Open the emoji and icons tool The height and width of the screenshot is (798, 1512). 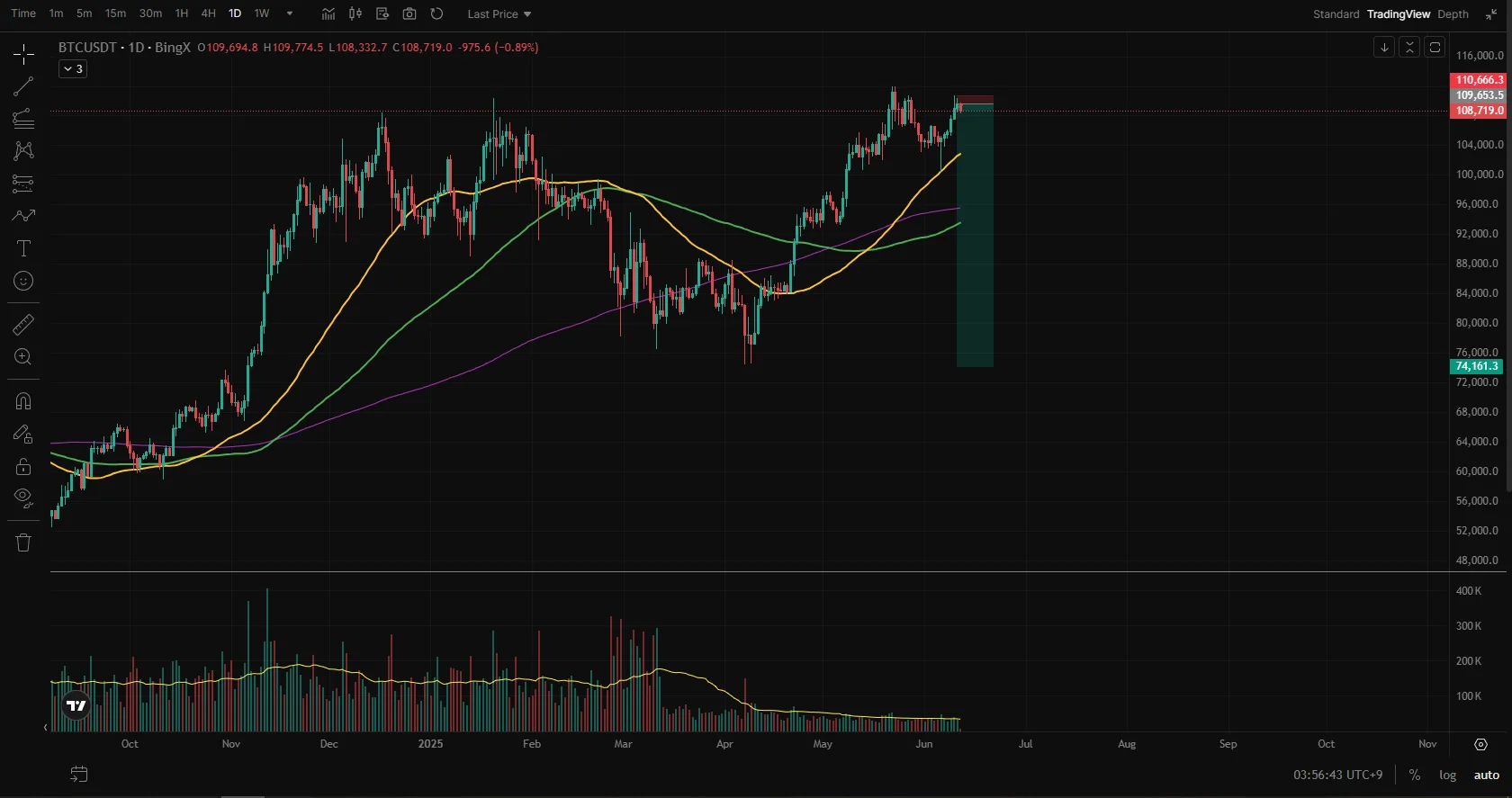click(x=23, y=281)
